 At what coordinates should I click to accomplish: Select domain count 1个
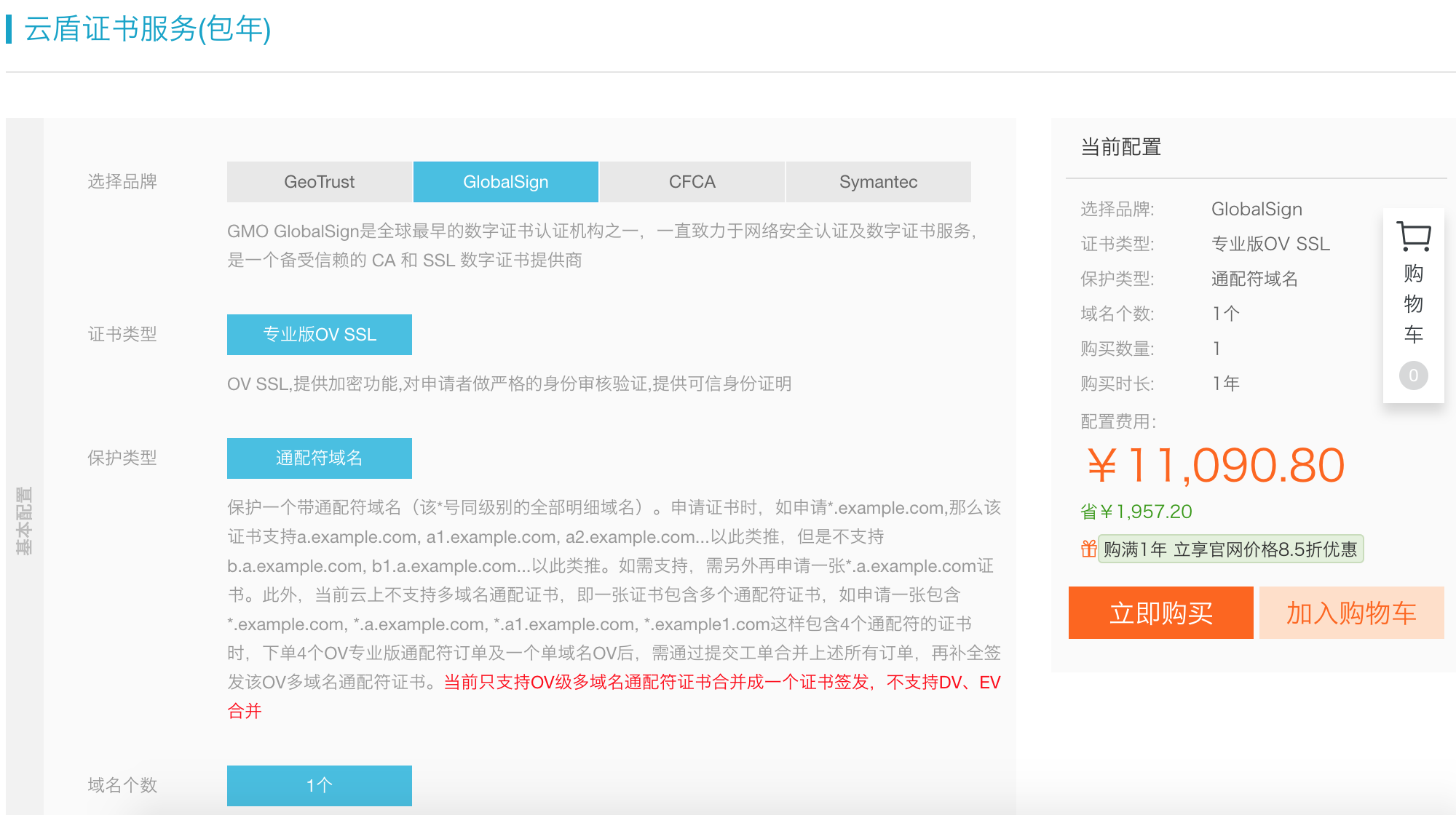pos(319,785)
